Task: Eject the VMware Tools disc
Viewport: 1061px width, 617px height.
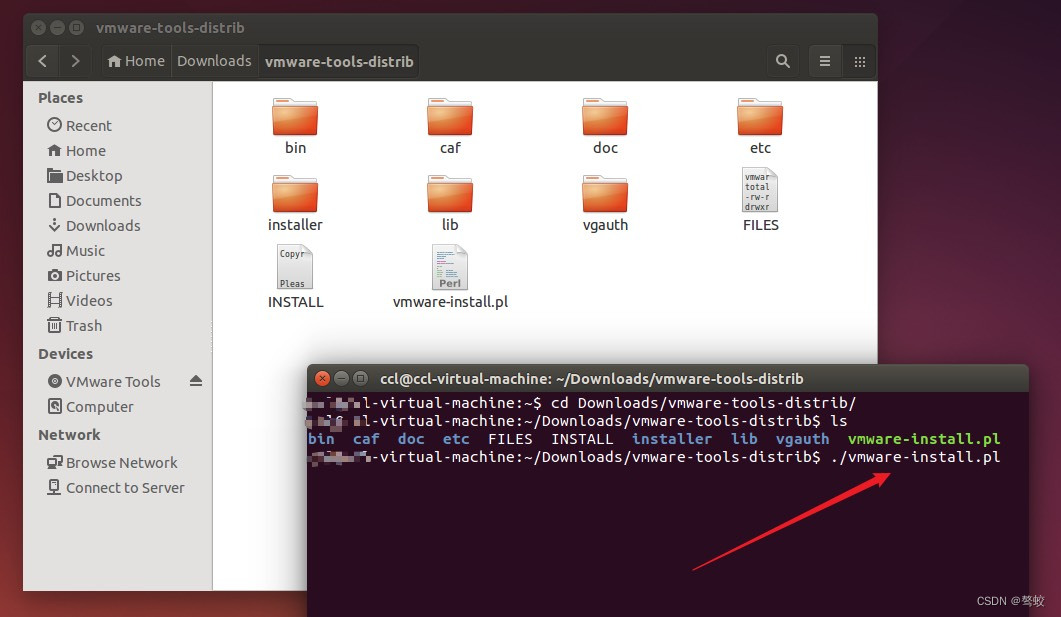Action: click(196, 381)
